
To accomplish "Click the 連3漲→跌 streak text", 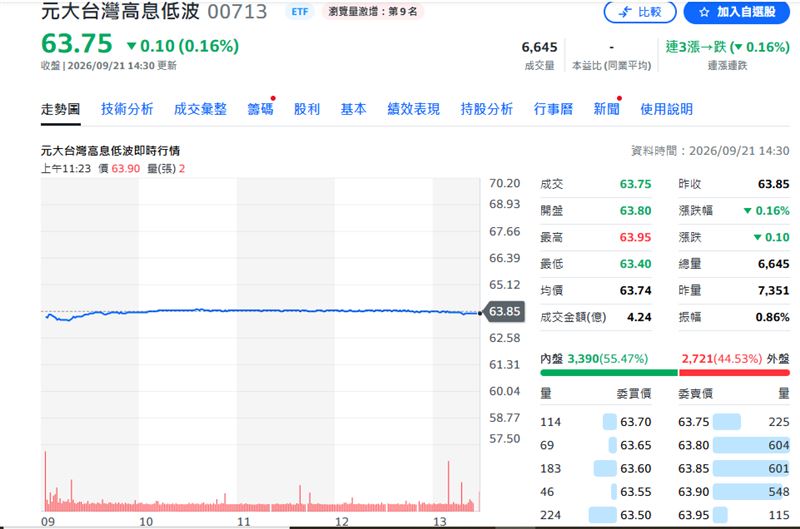I will 727,47.
